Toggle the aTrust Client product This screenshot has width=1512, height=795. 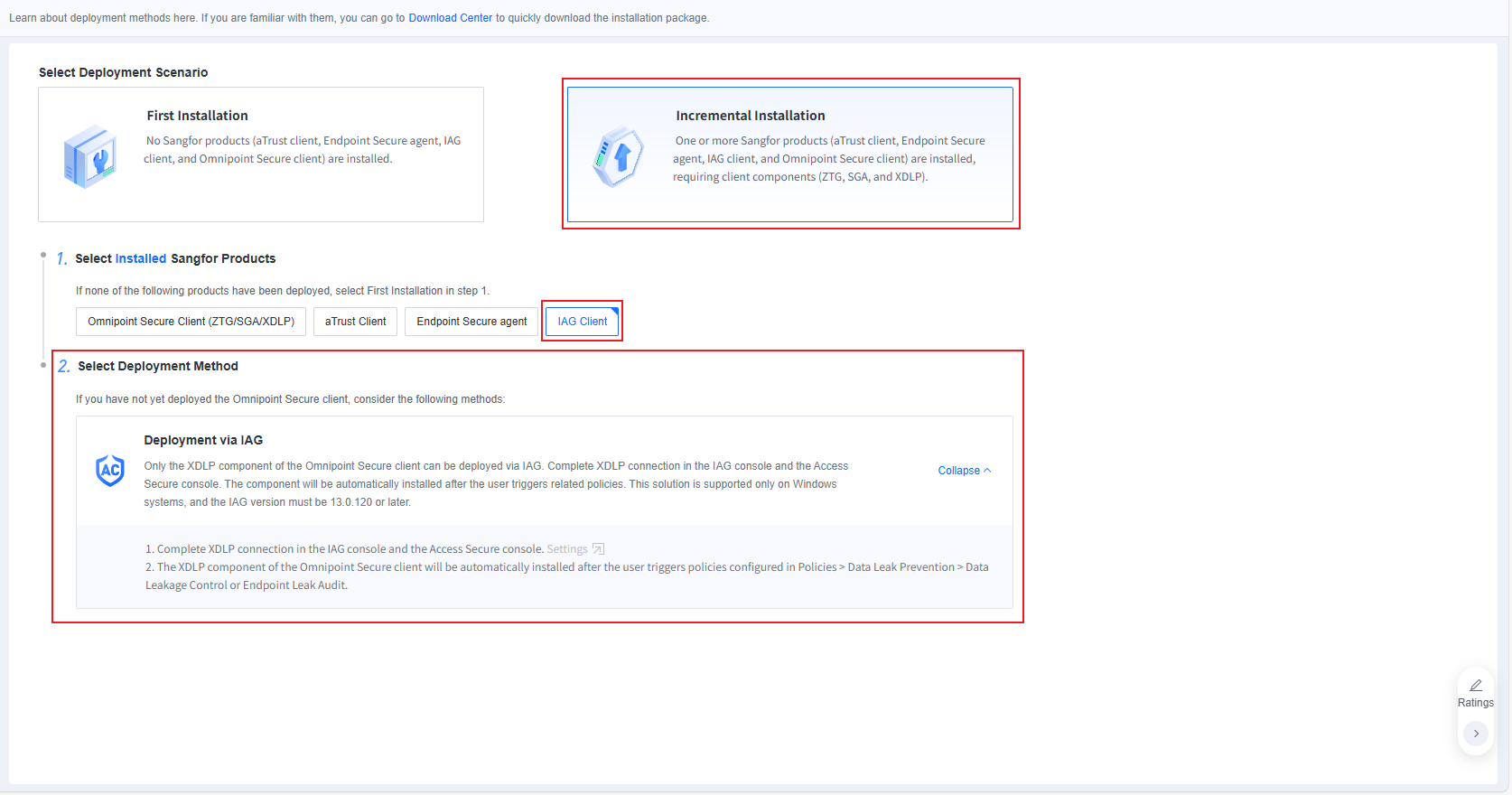[x=355, y=322]
